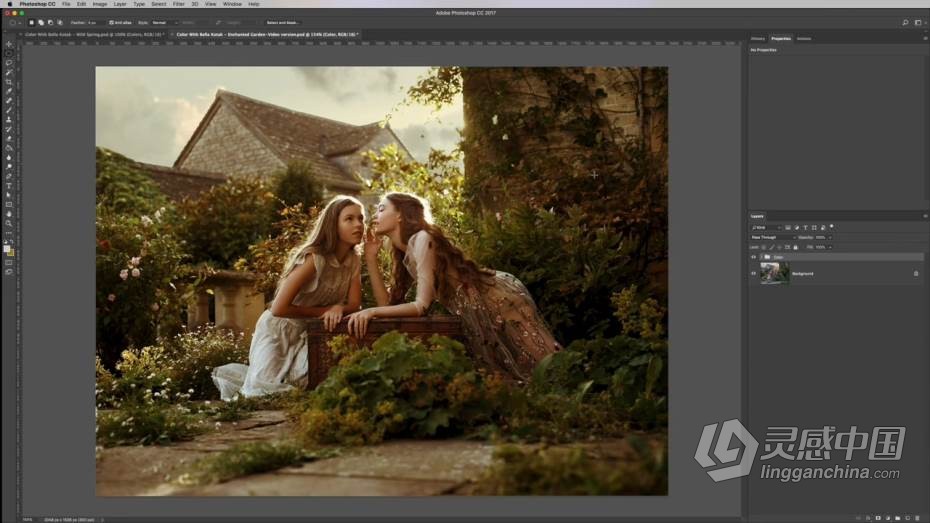
Task: Hide the Background layer
Action: click(754, 273)
